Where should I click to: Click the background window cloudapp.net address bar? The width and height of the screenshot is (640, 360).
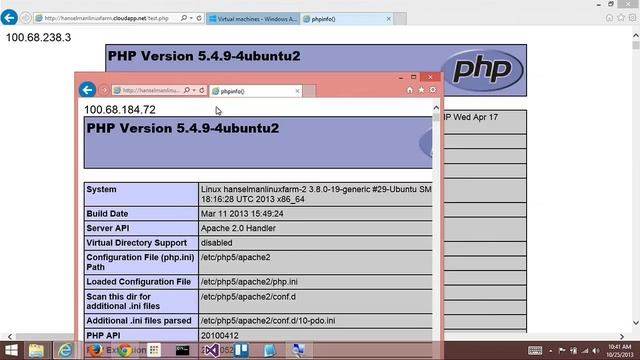[x=106, y=18]
